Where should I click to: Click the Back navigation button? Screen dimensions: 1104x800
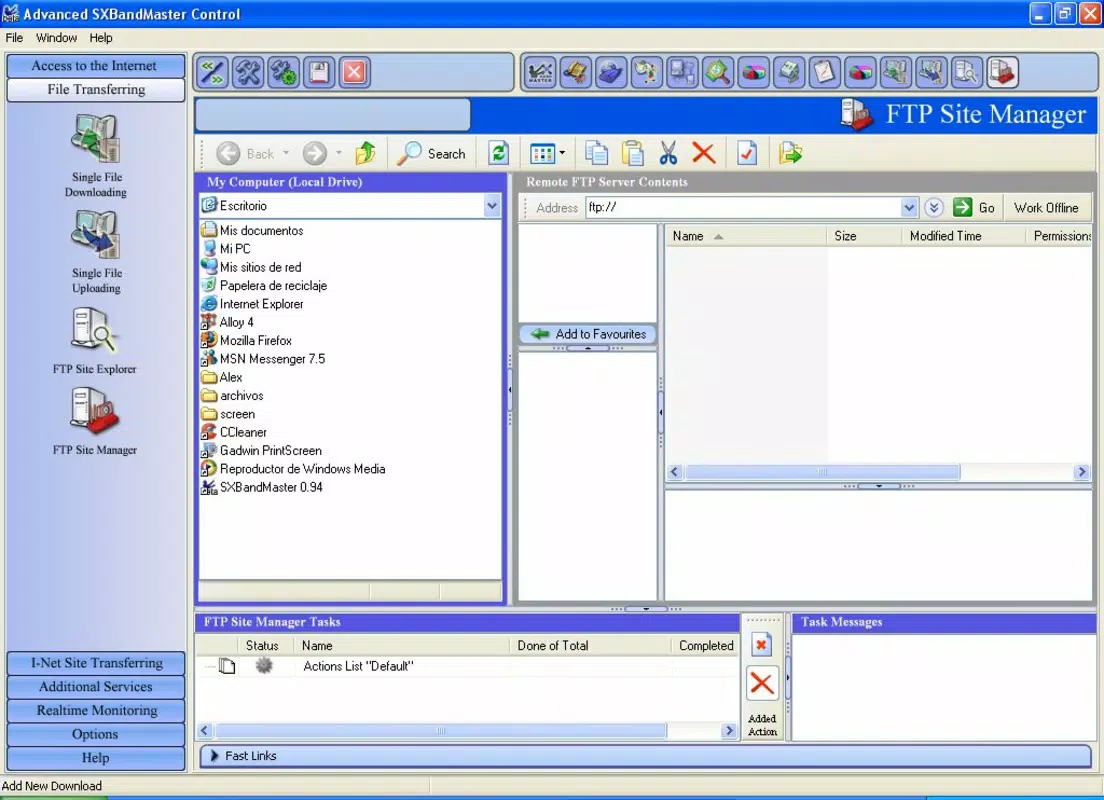pyautogui.click(x=246, y=153)
